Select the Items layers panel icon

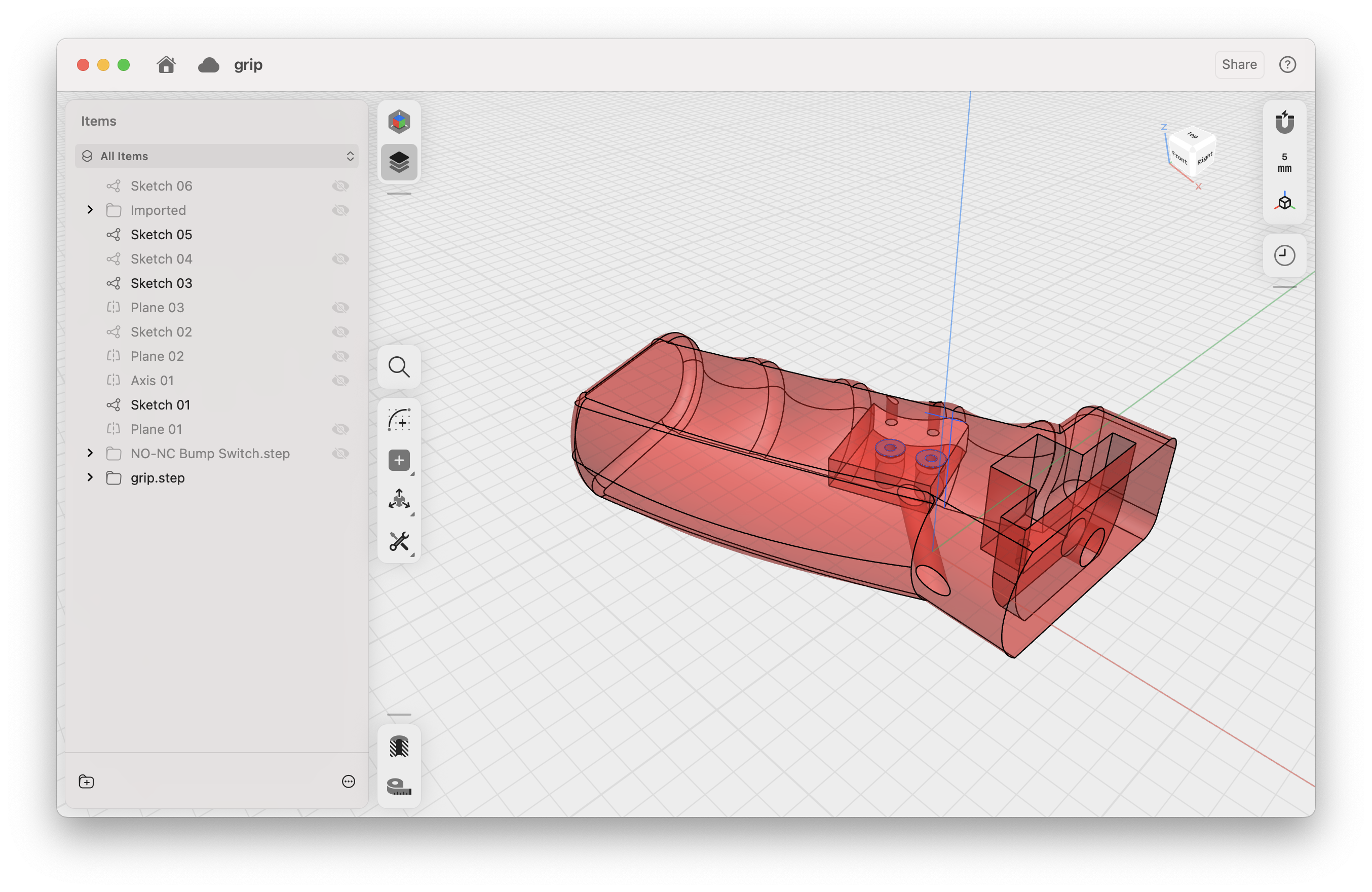click(x=399, y=163)
